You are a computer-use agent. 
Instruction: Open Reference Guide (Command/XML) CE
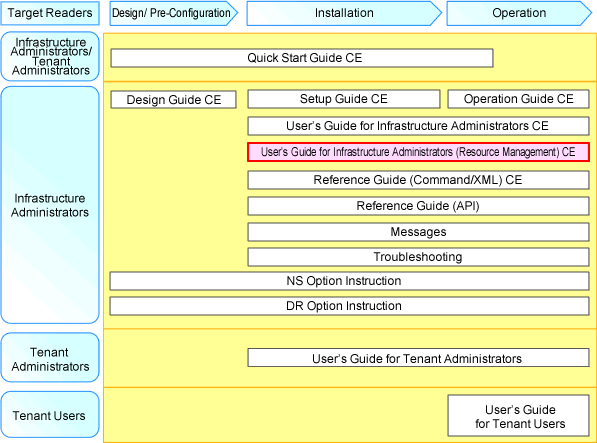click(x=418, y=180)
